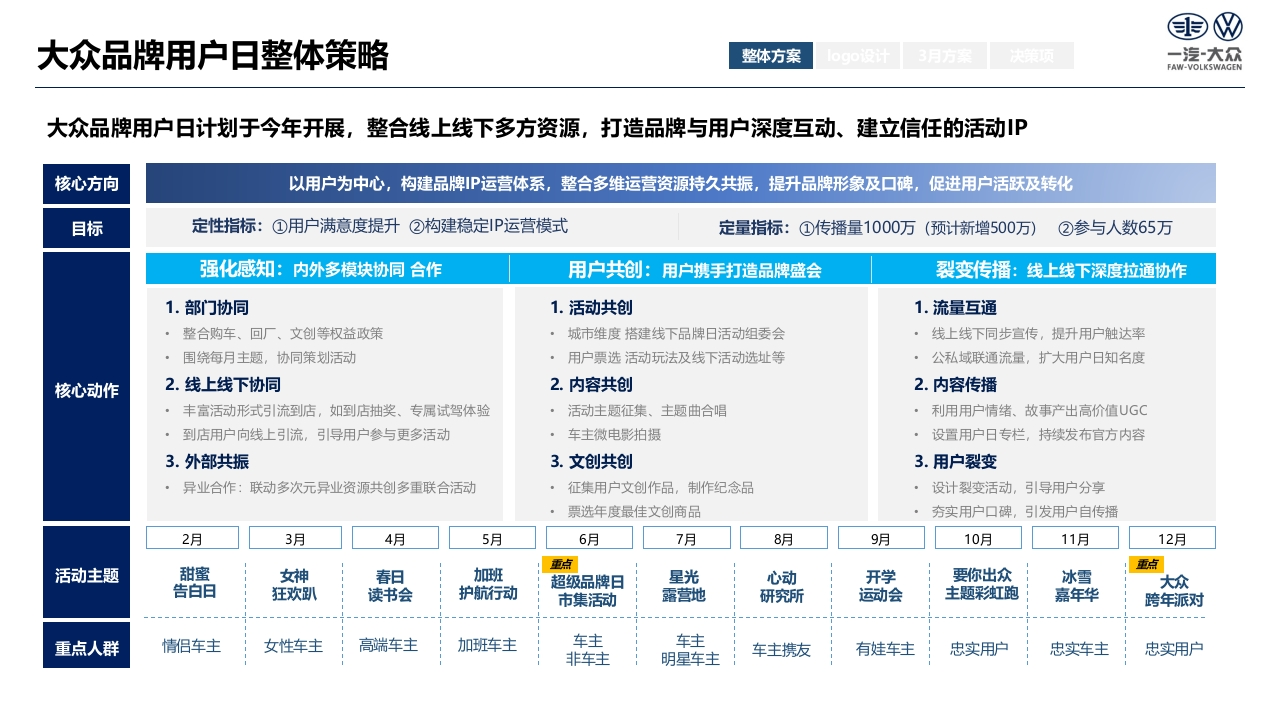
Task: Click the 有娃车主 audience cell
Action: pos(885,649)
